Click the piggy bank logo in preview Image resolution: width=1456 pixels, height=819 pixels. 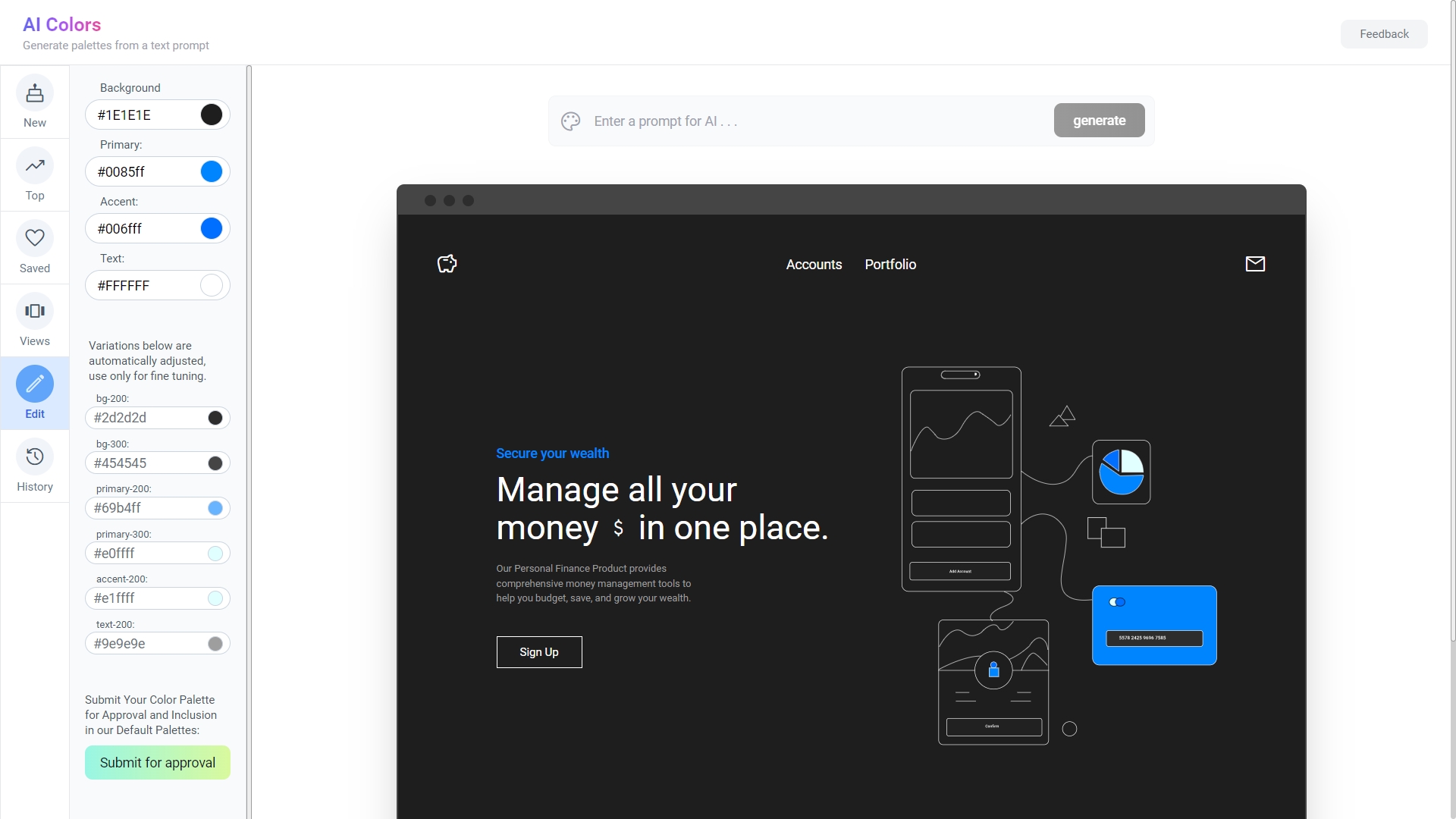pyautogui.click(x=447, y=264)
